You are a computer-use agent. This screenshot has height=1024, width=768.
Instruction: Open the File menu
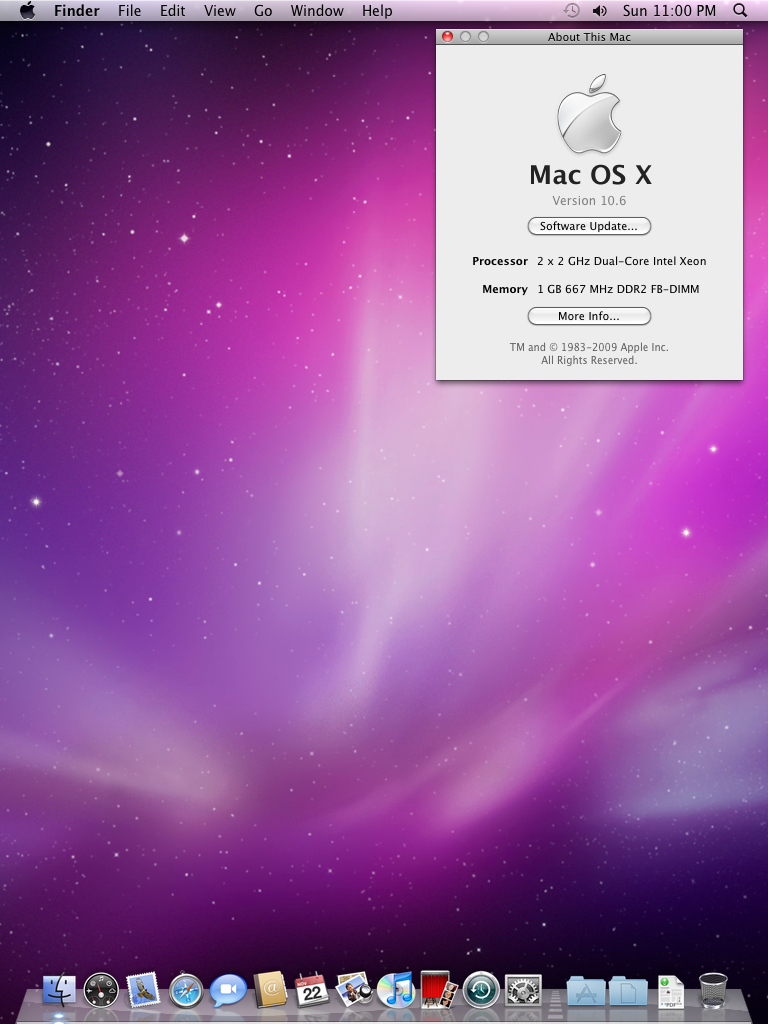(x=129, y=10)
